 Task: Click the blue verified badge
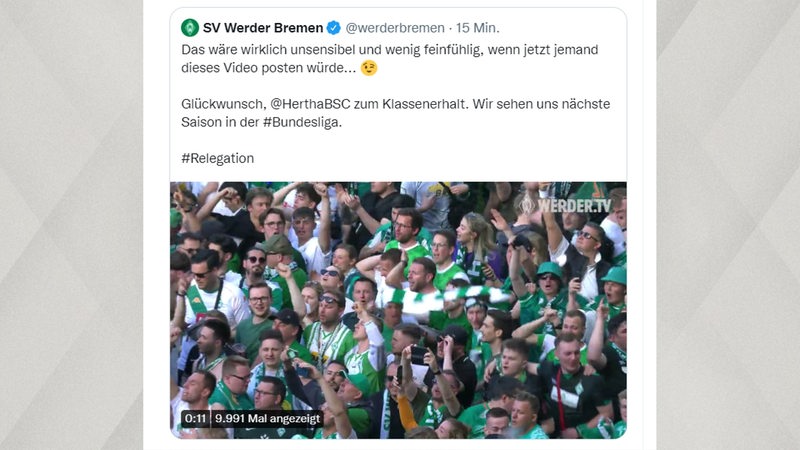tap(334, 28)
